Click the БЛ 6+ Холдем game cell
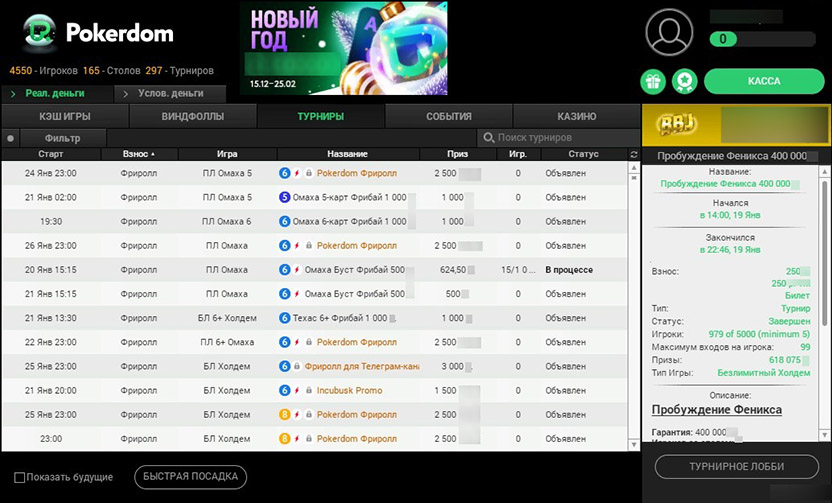This screenshot has width=832, height=503. pyautogui.click(x=227, y=318)
